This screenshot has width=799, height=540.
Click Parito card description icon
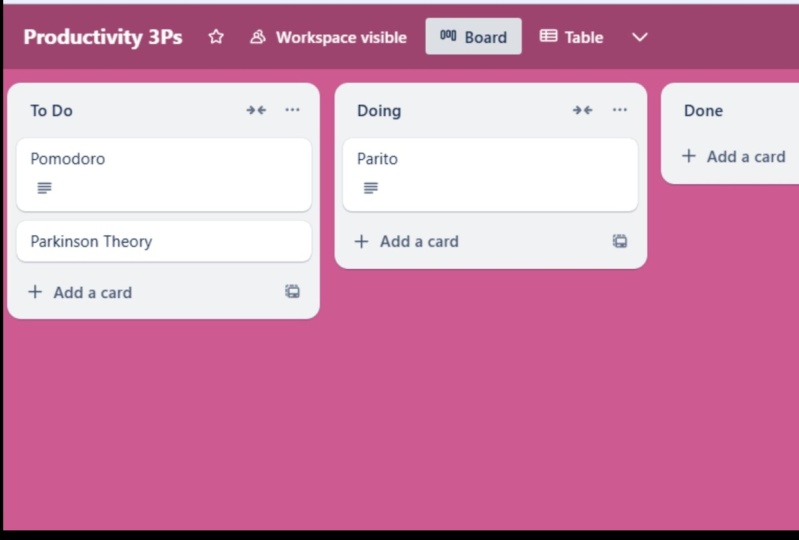371,188
